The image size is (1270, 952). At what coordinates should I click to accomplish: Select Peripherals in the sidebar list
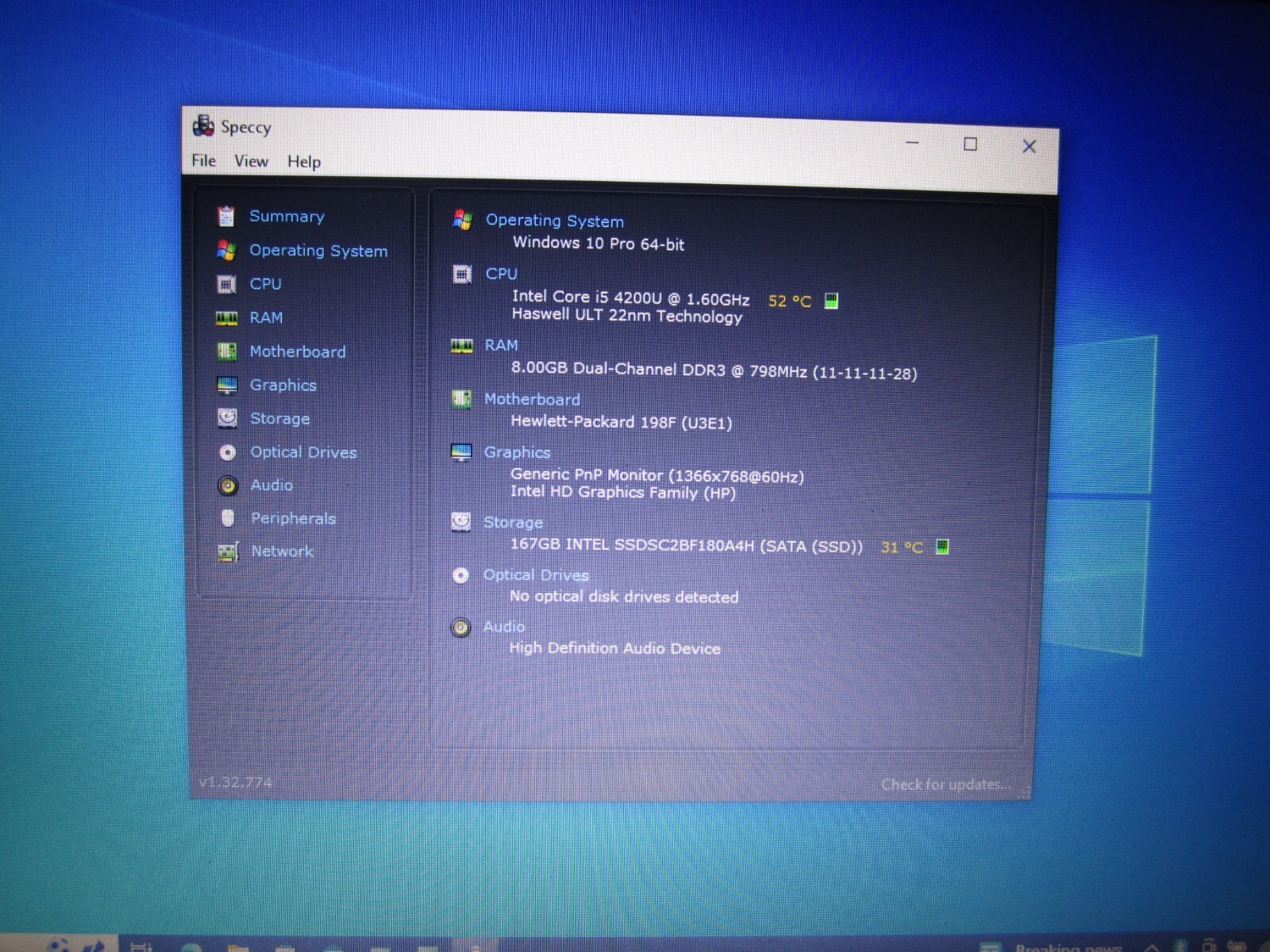pyautogui.click(x=293, y=518)
